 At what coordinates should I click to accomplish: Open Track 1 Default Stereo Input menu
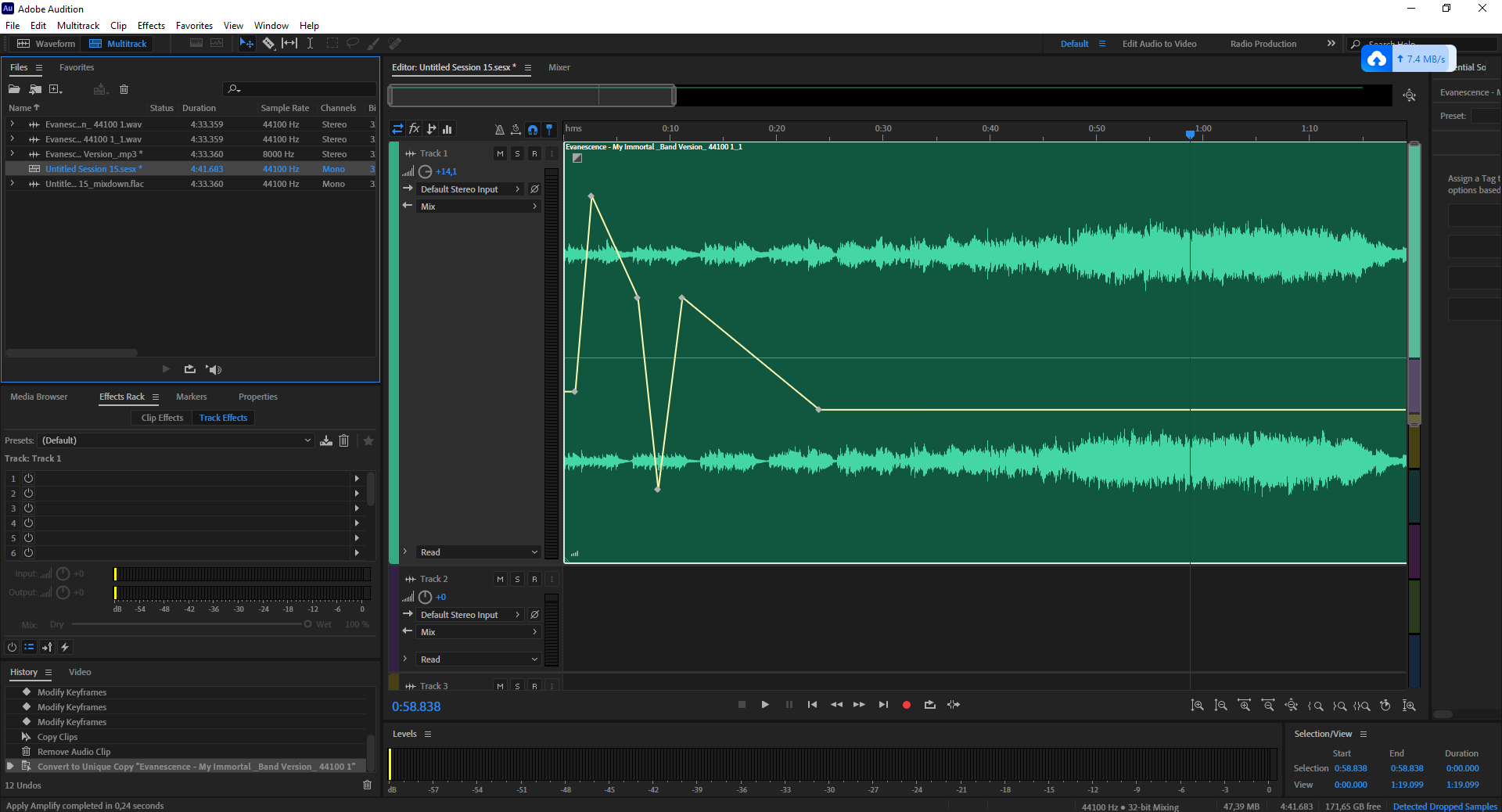470,189
